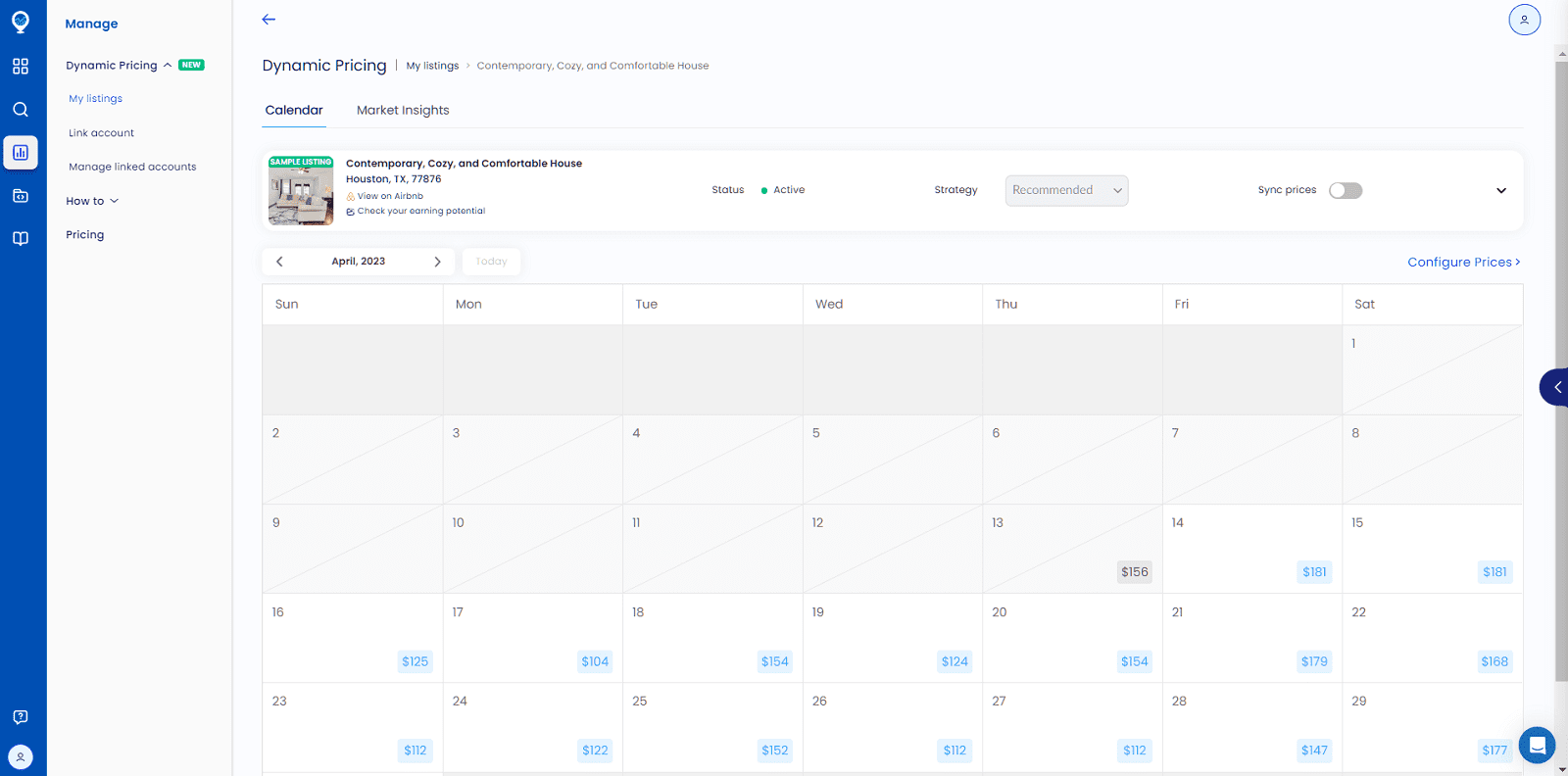Click the back arrow at page top
The height and width of the screenshot is (776, 1568).
coord(269,20)
